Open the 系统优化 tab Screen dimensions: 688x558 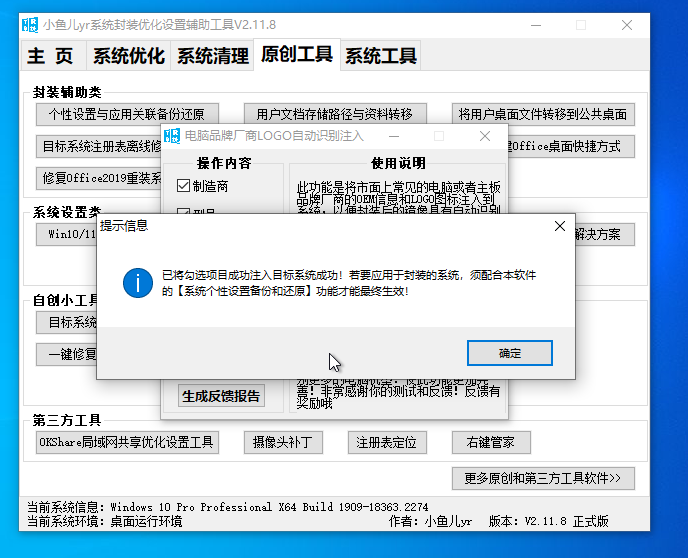click(128, 56)
